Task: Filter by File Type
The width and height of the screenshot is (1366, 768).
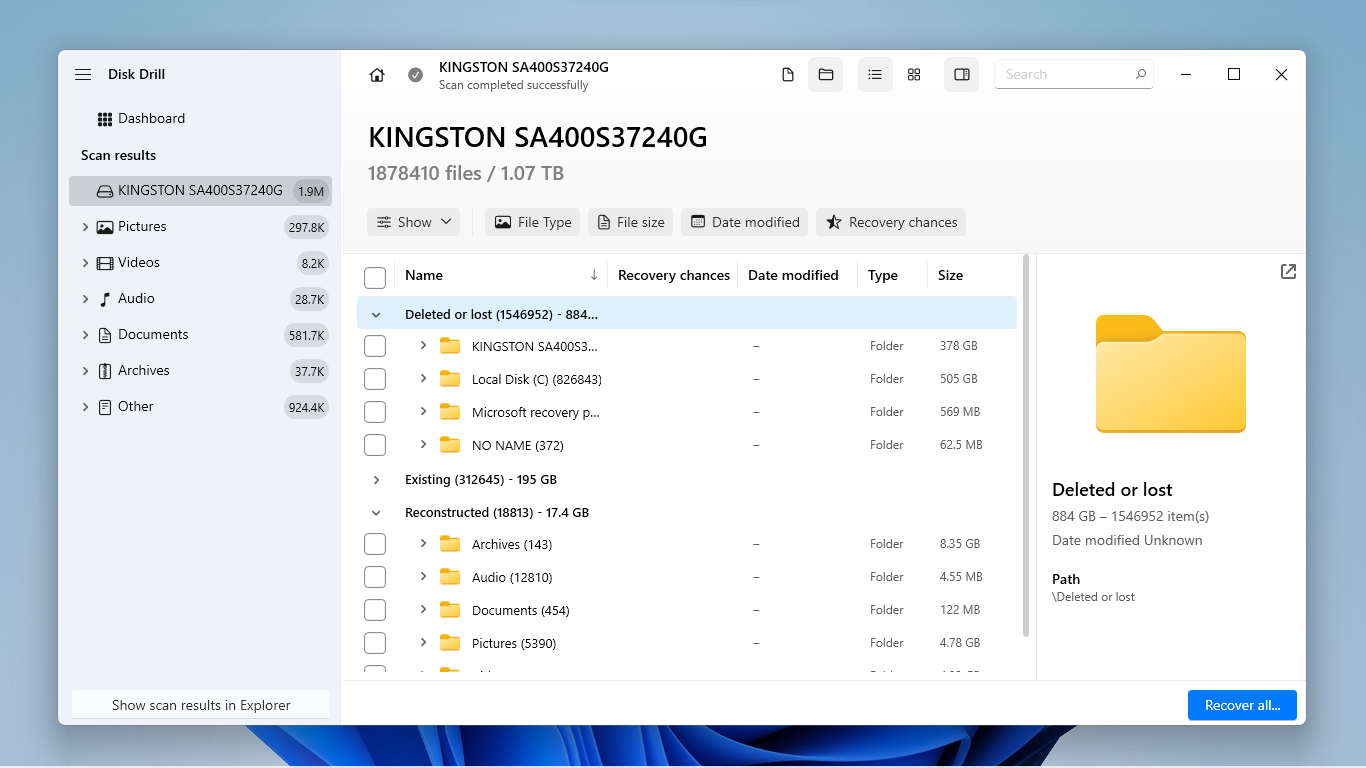Action: 532,222
